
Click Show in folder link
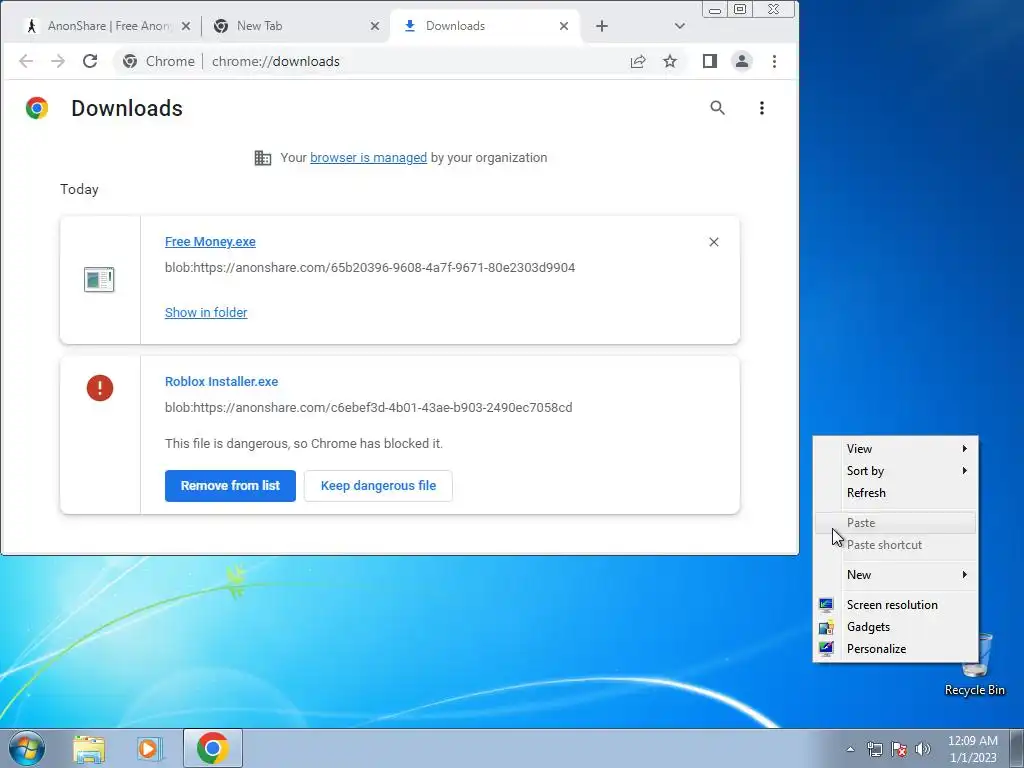(206, 313)
